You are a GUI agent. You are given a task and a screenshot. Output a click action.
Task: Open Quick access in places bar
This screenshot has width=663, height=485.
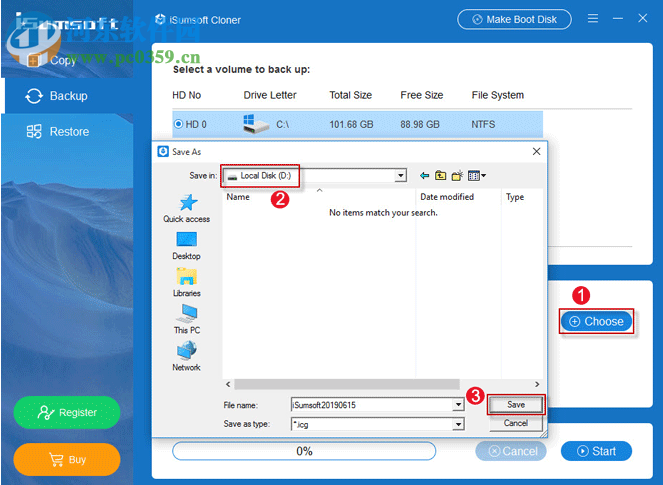[x=187, y=208]
